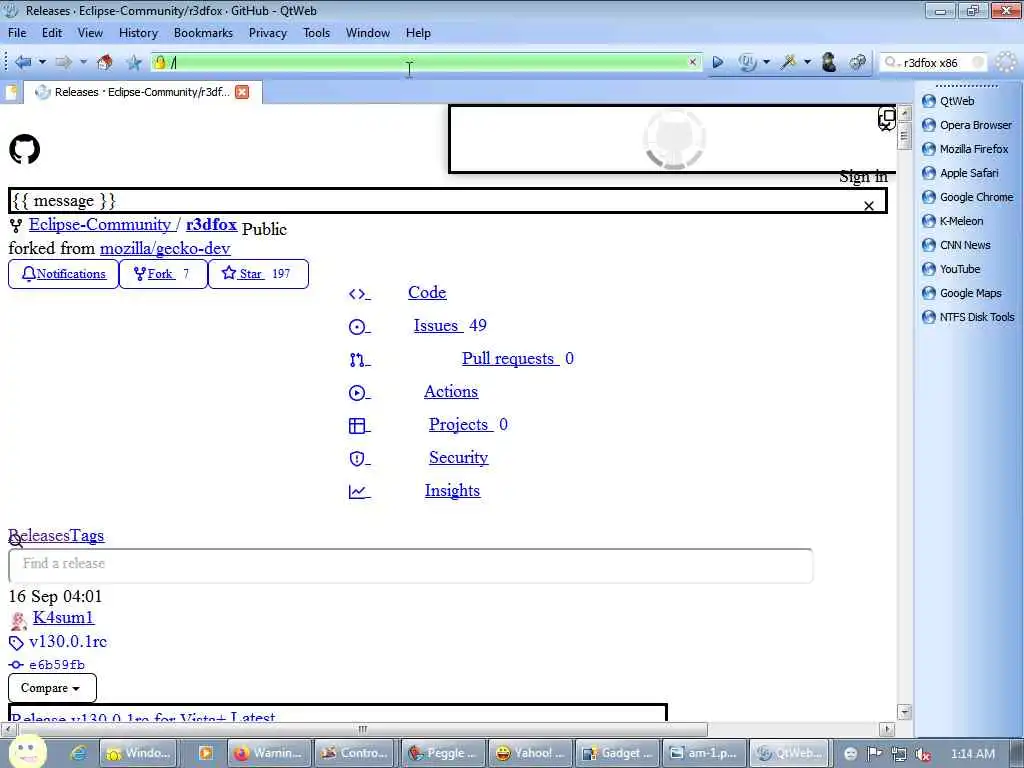Viewport: 1024px width, 768px height.
Task: Open the Bookmarks menu
Action: pos(203,33)
